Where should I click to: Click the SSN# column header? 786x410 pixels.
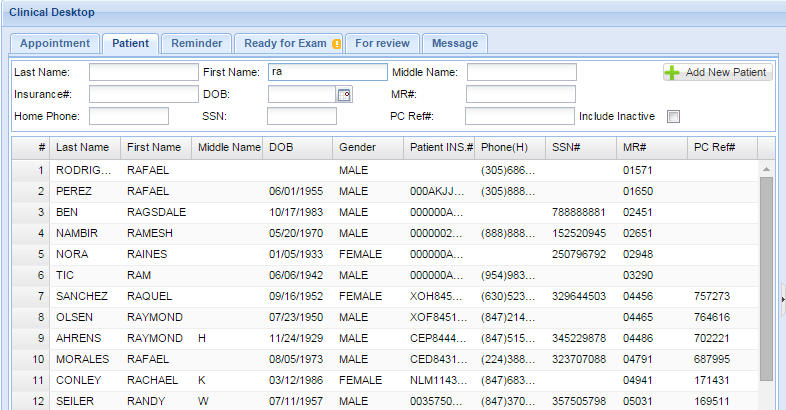(581, 147)
